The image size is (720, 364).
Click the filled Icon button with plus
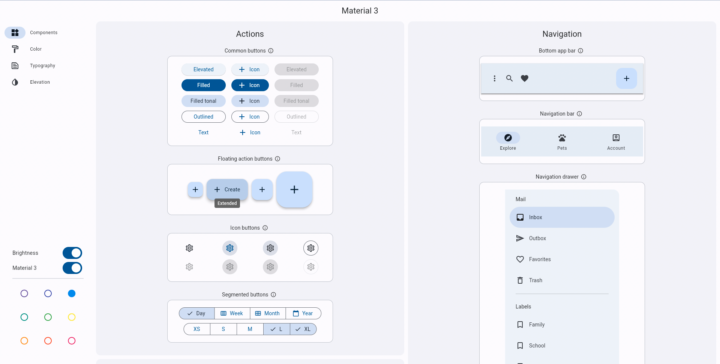coord(250,85)
